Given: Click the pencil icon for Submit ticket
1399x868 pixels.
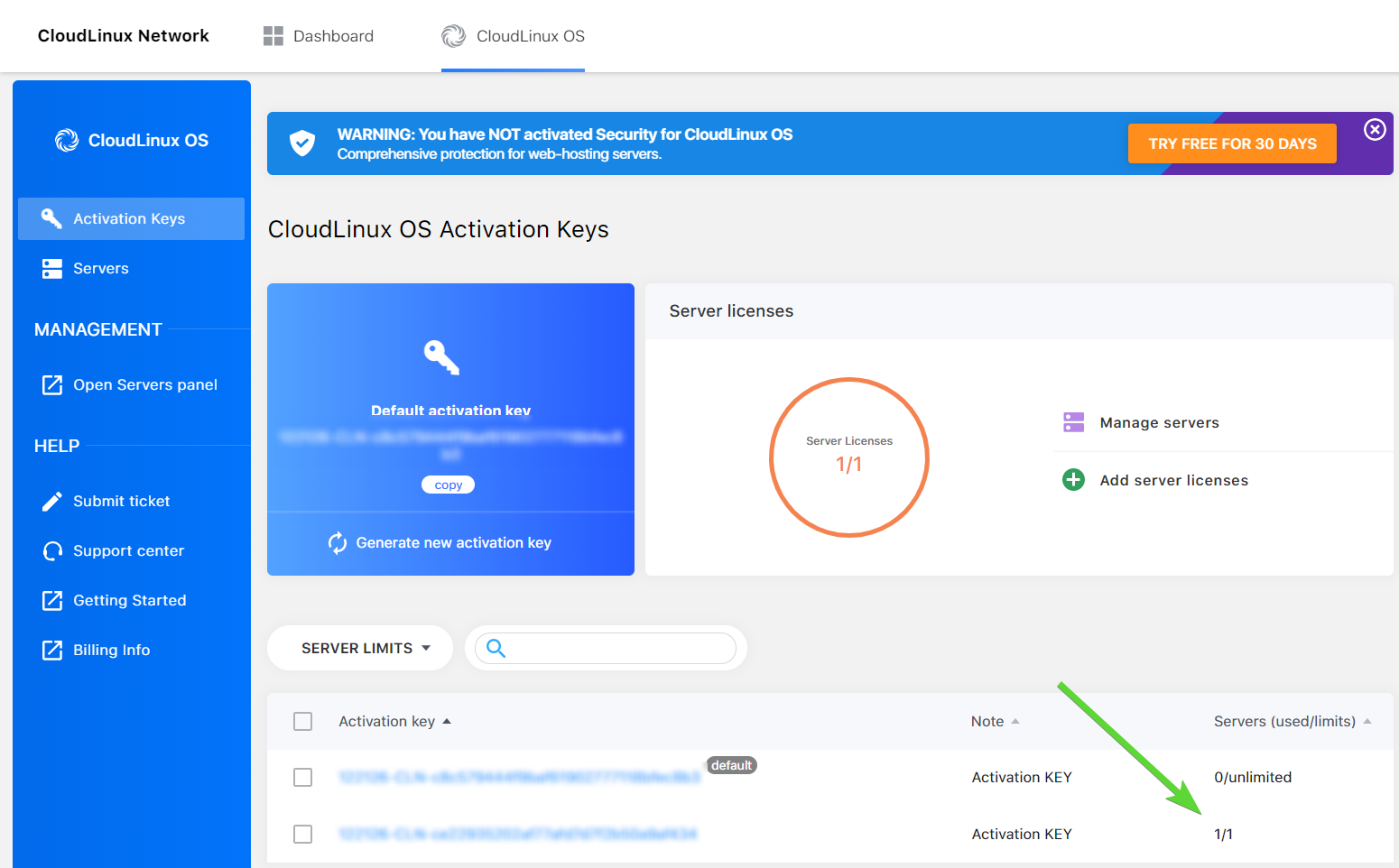Looking at the screenshot, I should 52,502.
